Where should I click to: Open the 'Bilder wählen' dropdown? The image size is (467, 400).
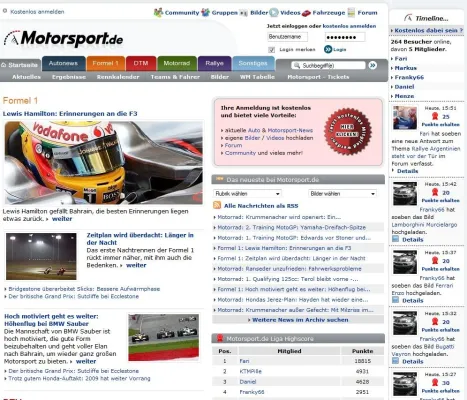342,193
